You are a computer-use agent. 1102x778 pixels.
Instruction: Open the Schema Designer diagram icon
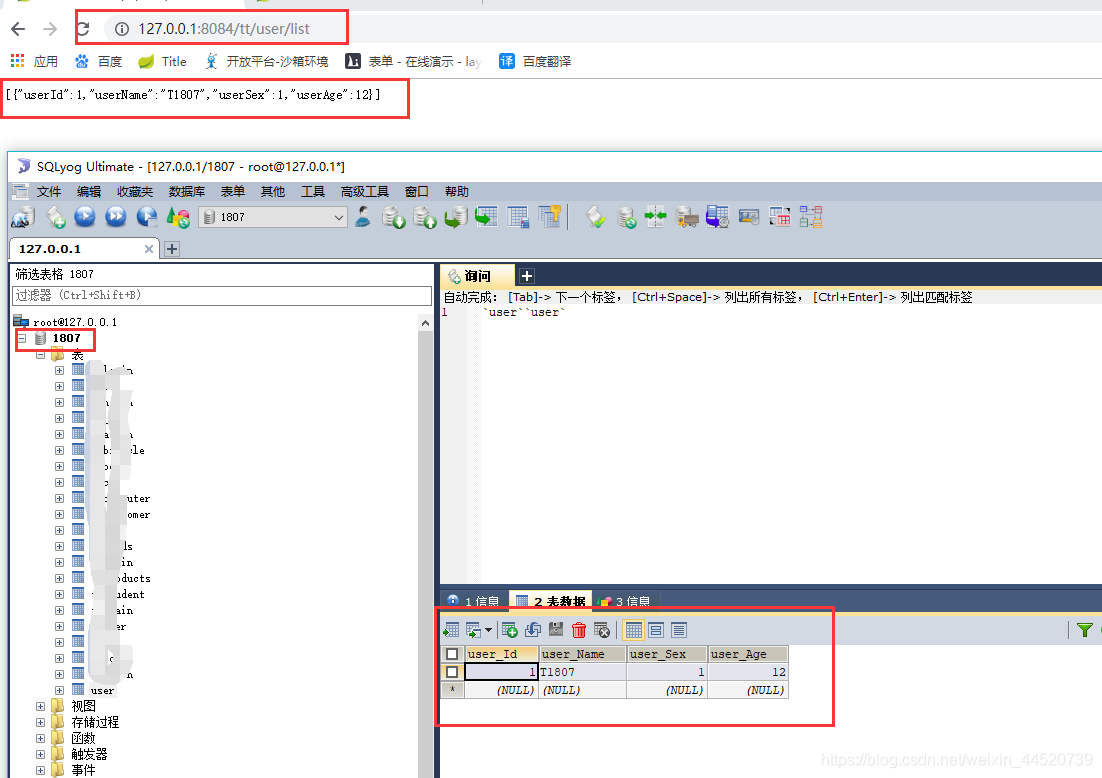(810, 217)
